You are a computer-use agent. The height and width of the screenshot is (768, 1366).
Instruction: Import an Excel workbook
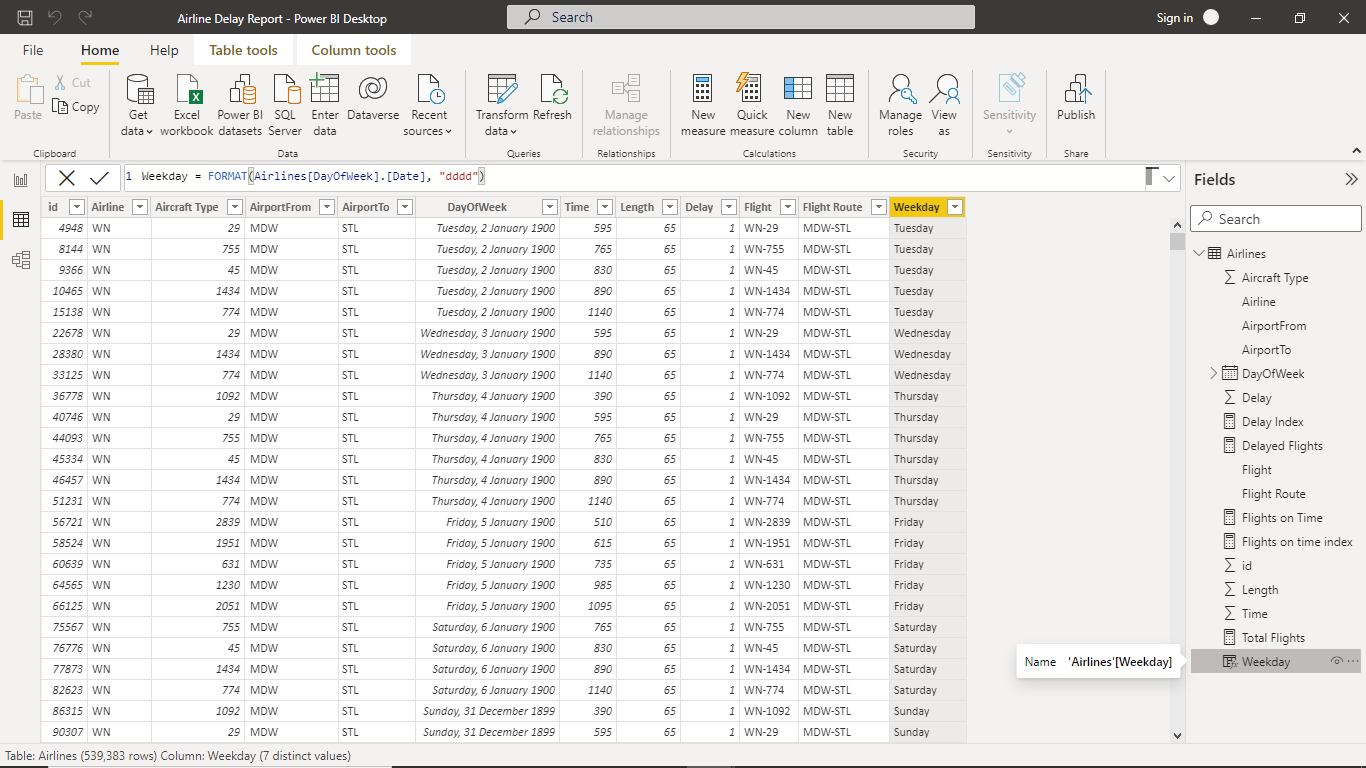coord(186,104)
